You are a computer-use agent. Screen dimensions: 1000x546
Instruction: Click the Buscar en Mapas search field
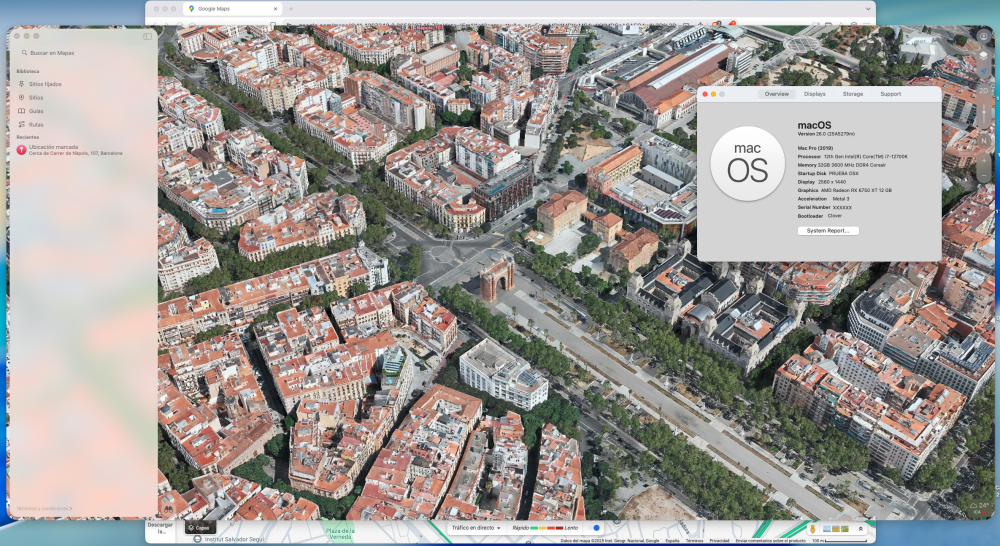tap(83, 53)
